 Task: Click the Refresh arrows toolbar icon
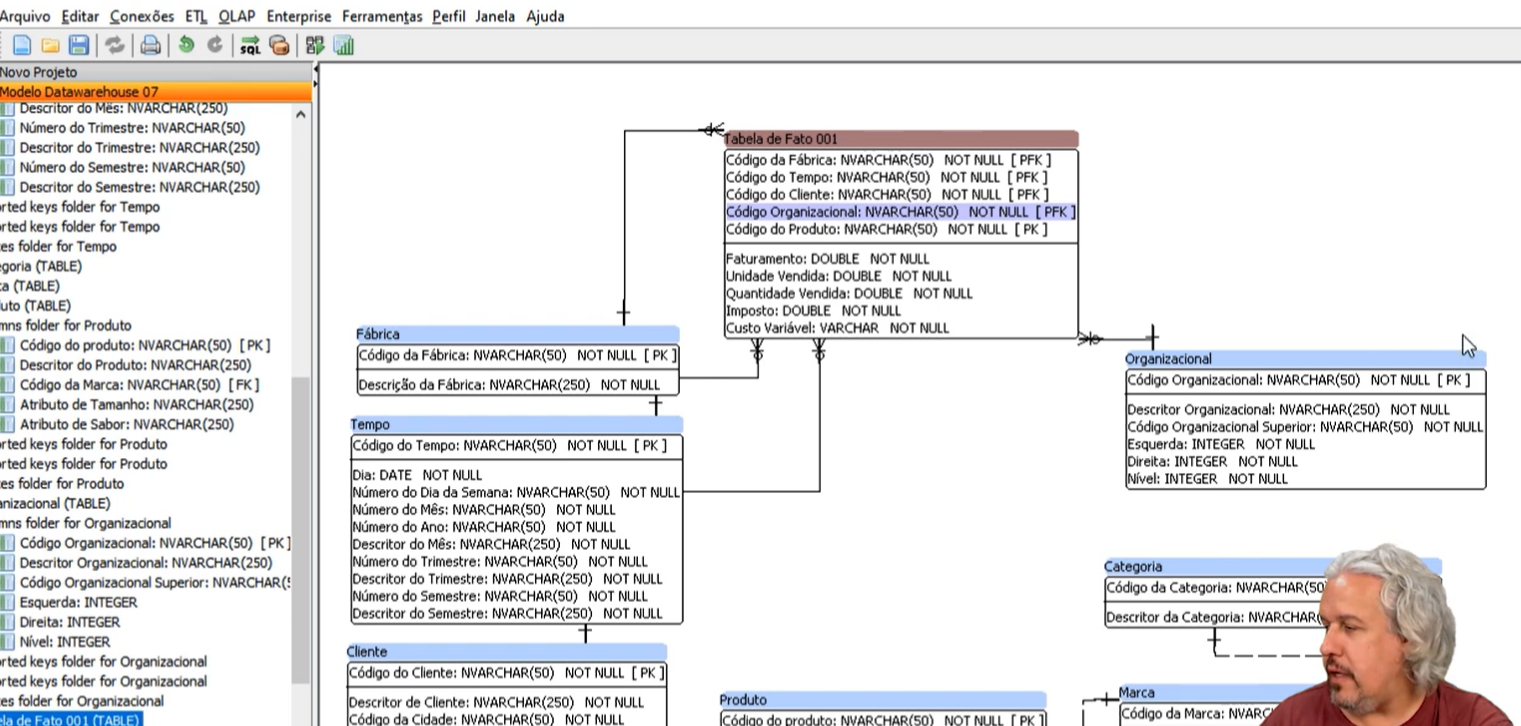[x=115, y=45]
